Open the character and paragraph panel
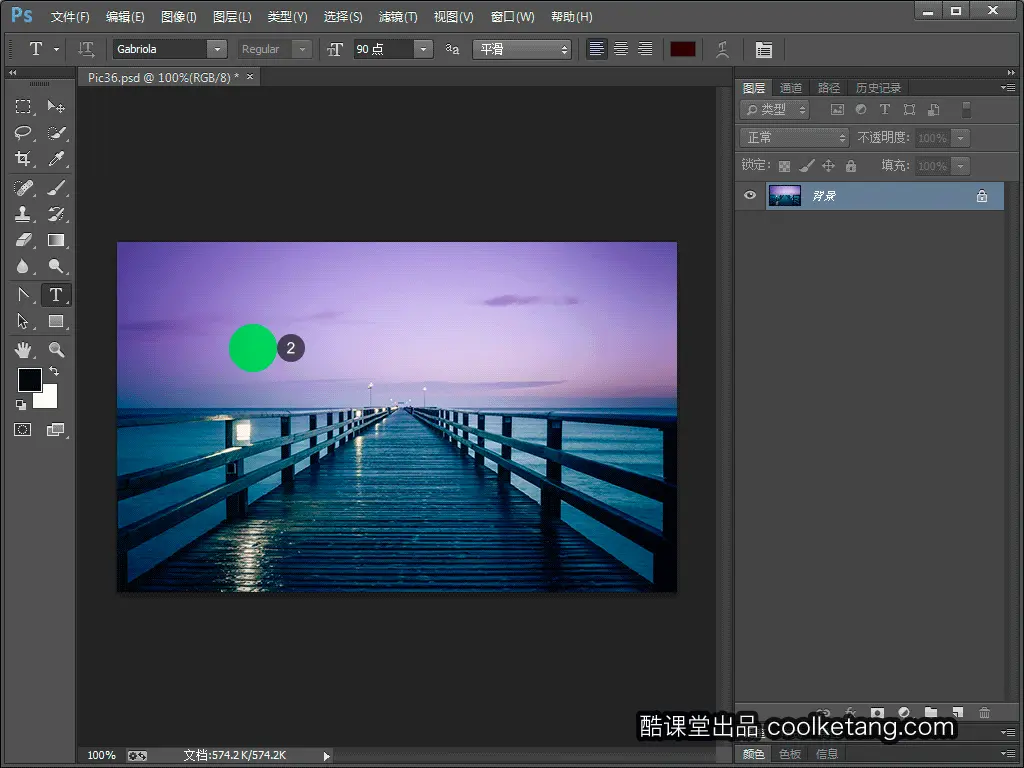 [763, 50]
